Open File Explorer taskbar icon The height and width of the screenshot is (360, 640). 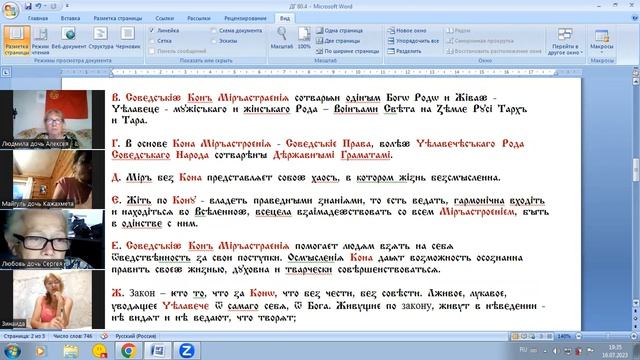point(71,351)
